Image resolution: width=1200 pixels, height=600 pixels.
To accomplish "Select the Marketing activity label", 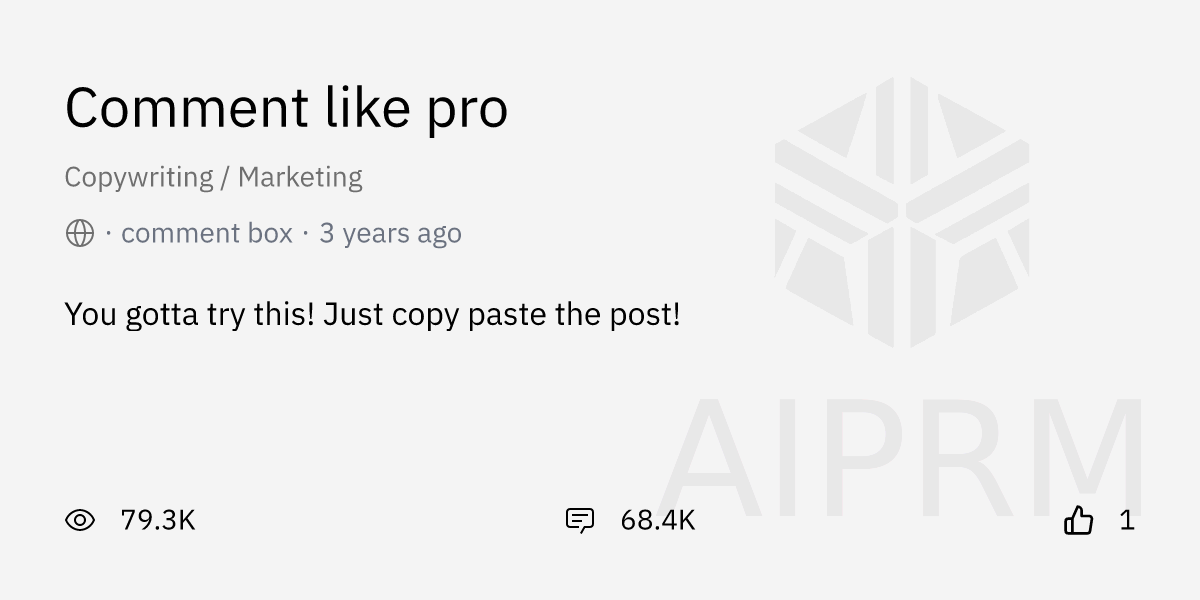I will tap(300, 178).
